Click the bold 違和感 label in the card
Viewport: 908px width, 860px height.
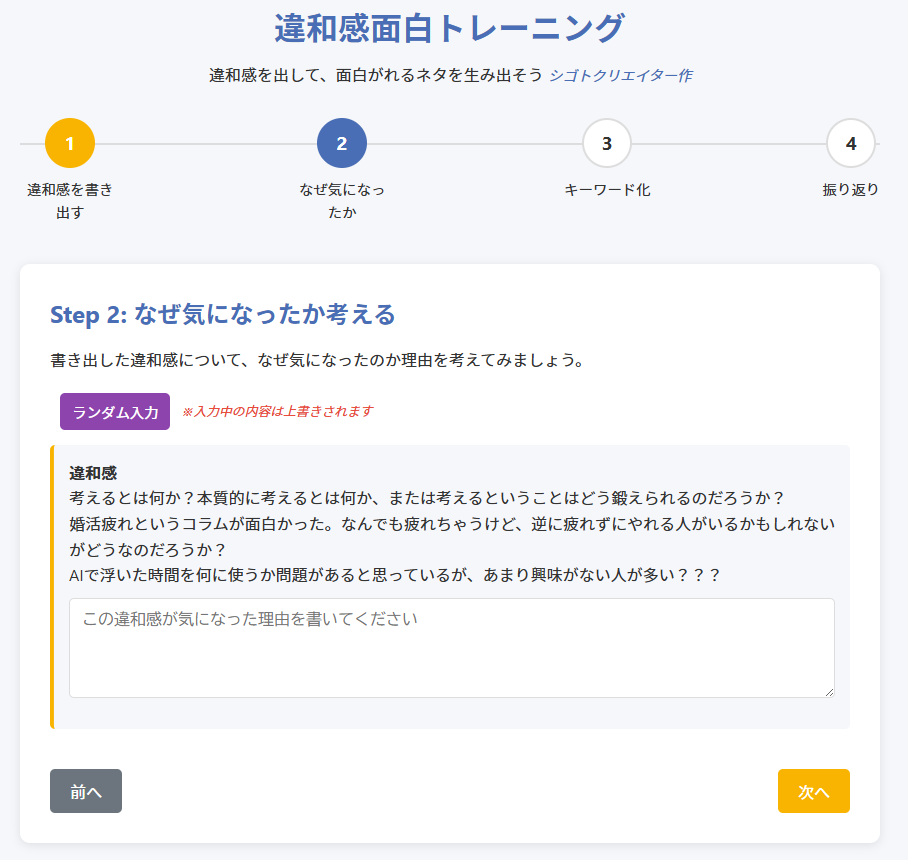coord(94,472)
